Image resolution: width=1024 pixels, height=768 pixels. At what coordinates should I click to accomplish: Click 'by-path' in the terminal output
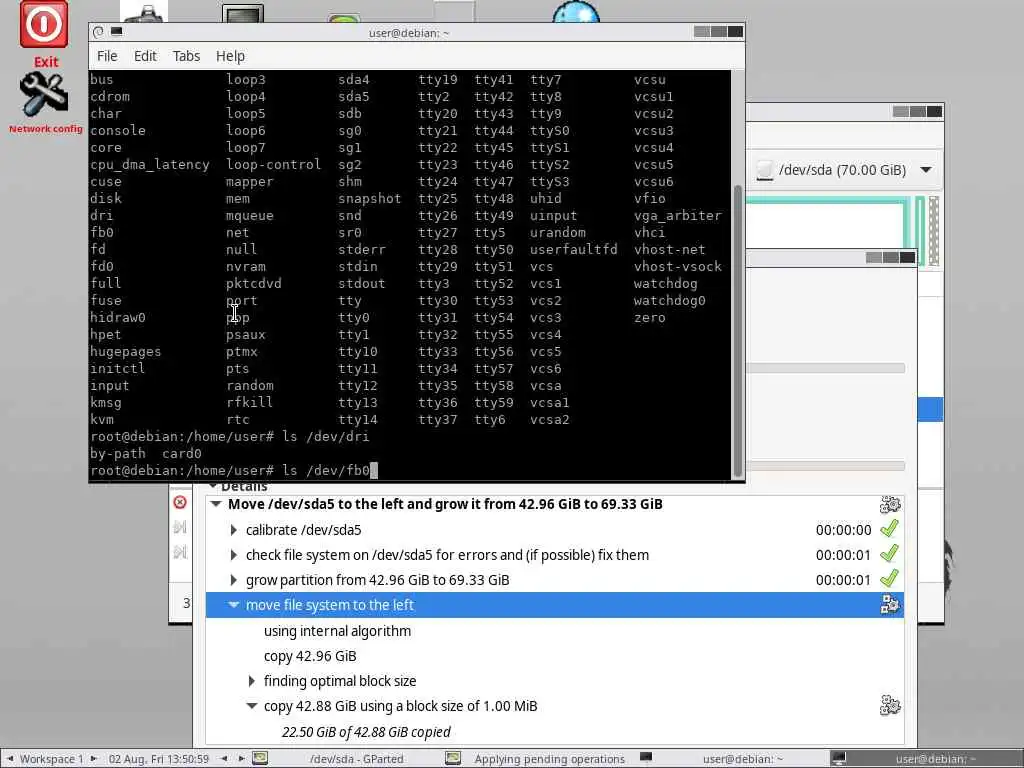(118, 453)
